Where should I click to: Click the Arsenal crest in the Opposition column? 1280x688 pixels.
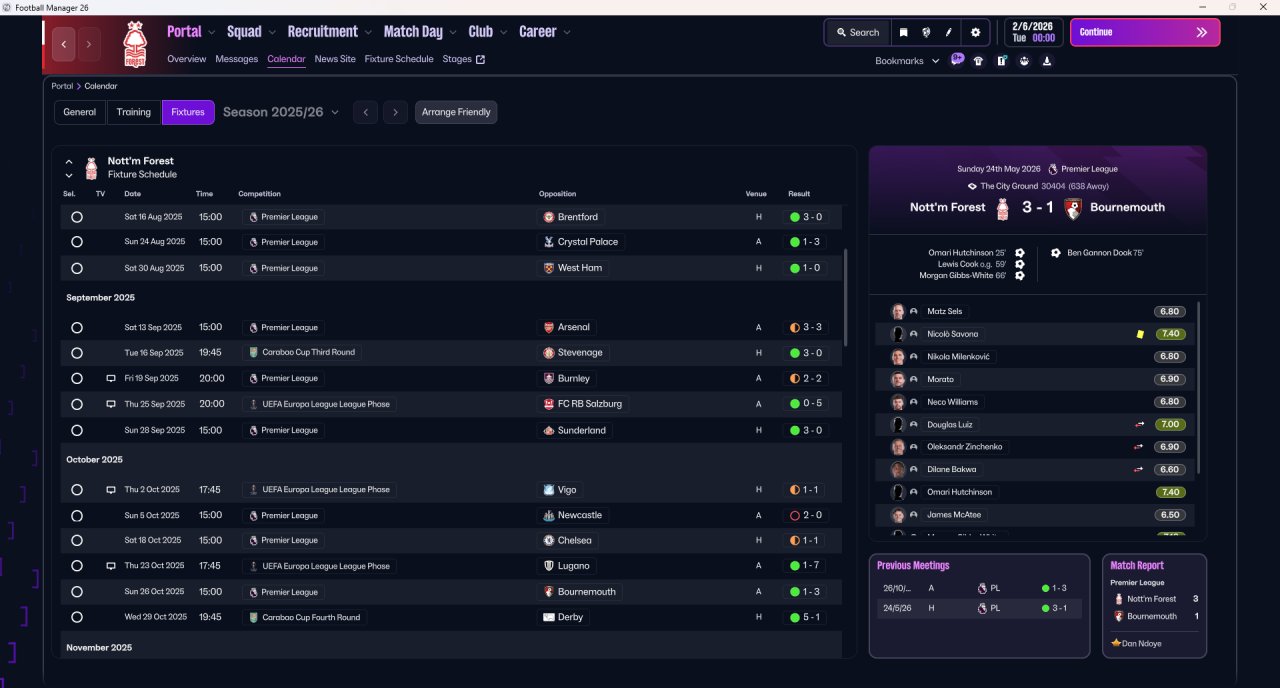coord(548,328)
